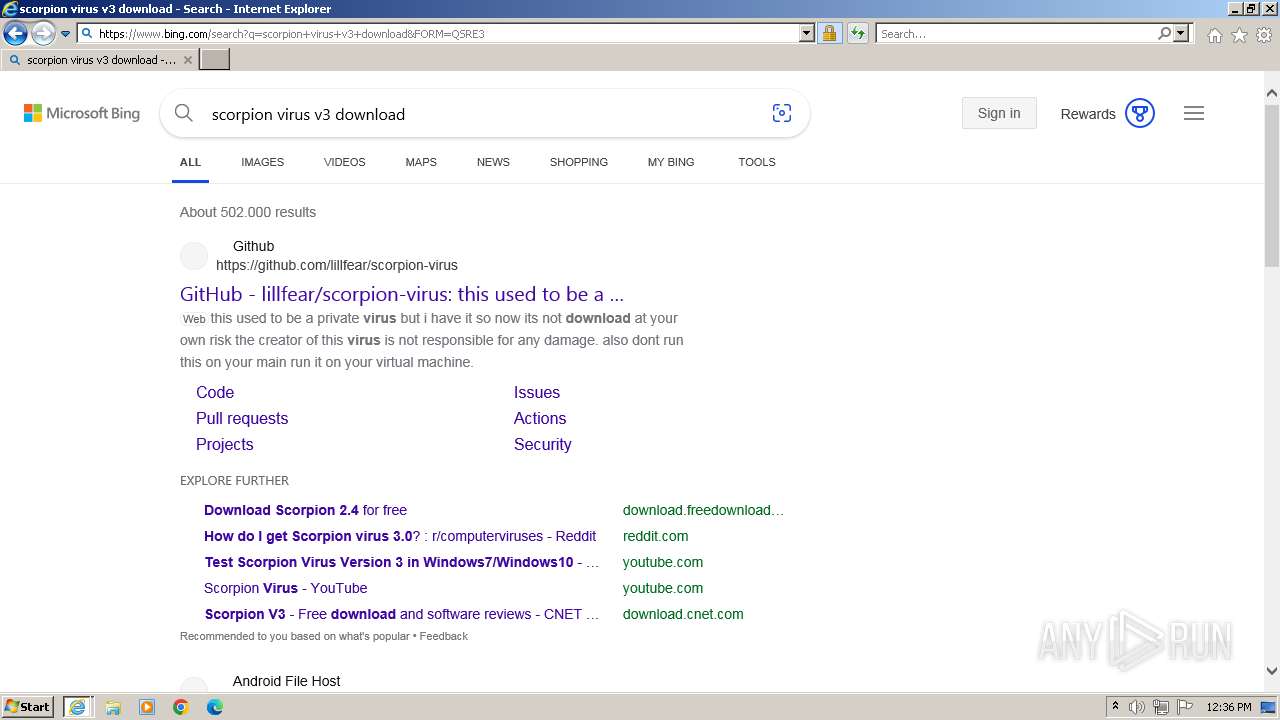
Task: Click the IE search box field
Action: click(x=1016, y=33)
